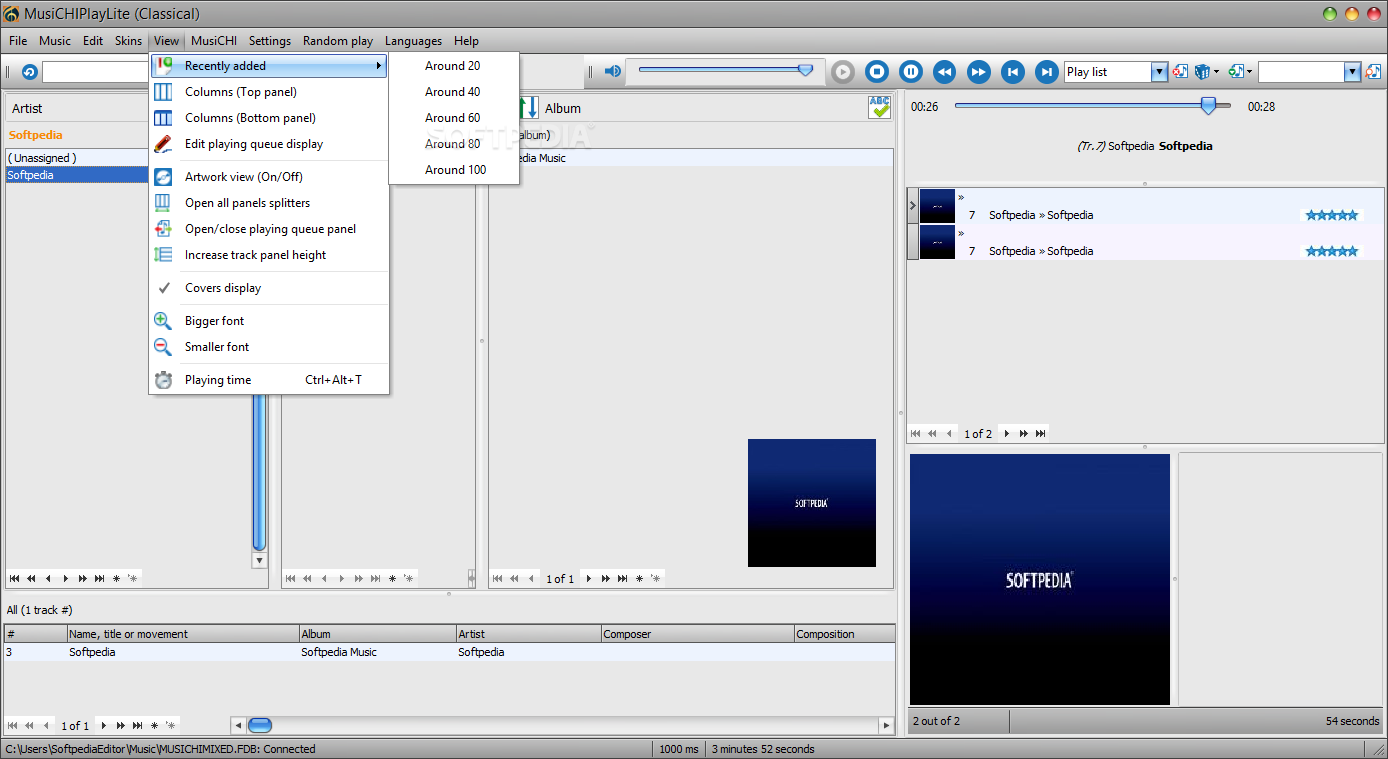This screenshot has width=1388, height=759.
Task: Jump to last album in Album panel navigator
Action: click(x=623, y=578)
